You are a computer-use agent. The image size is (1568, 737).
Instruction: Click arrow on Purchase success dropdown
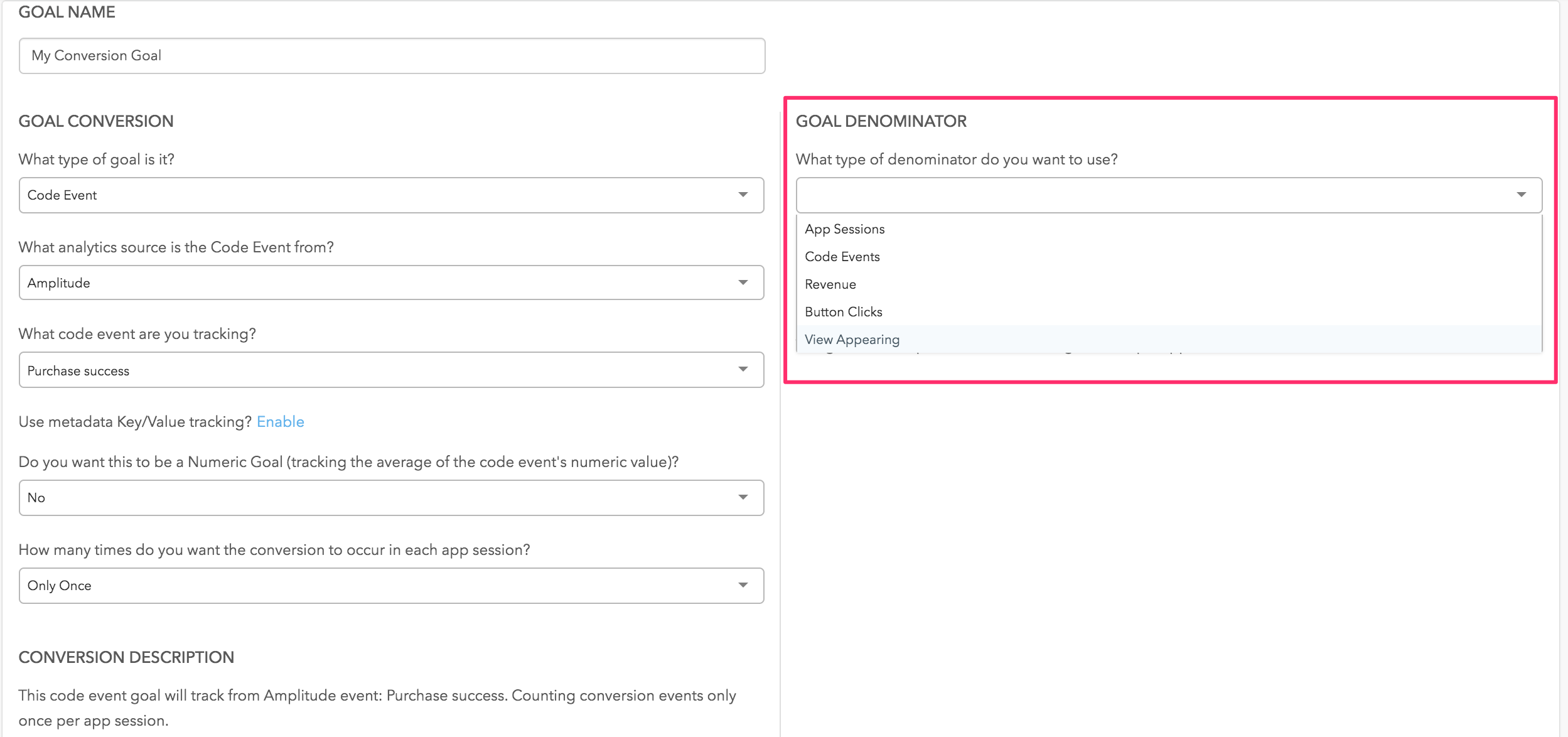[743, 369]
